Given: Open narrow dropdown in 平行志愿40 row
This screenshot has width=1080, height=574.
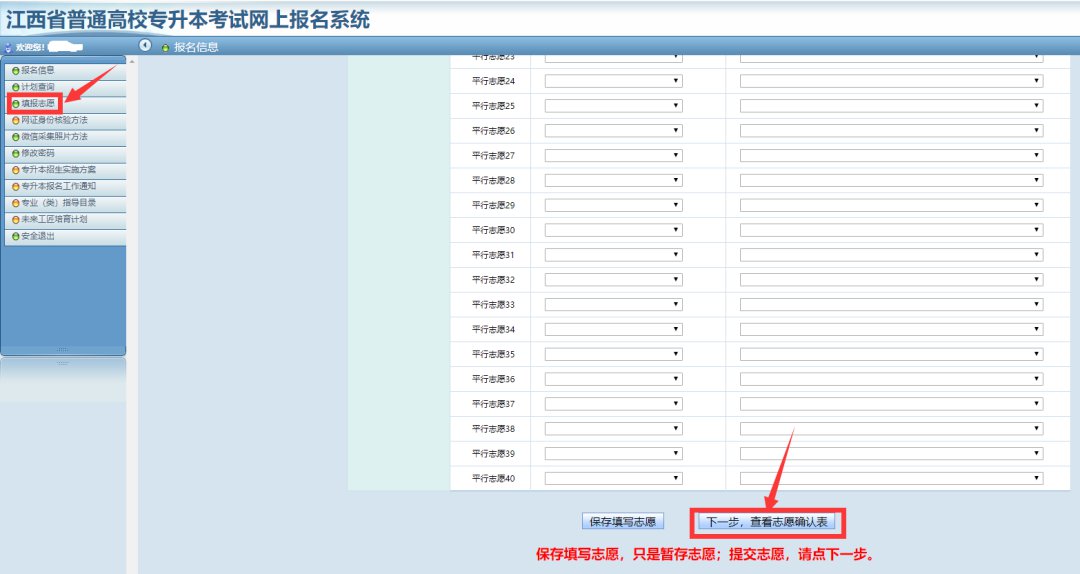Looking at the screenshot, I should pyautogui.click(x=613, y=478).
